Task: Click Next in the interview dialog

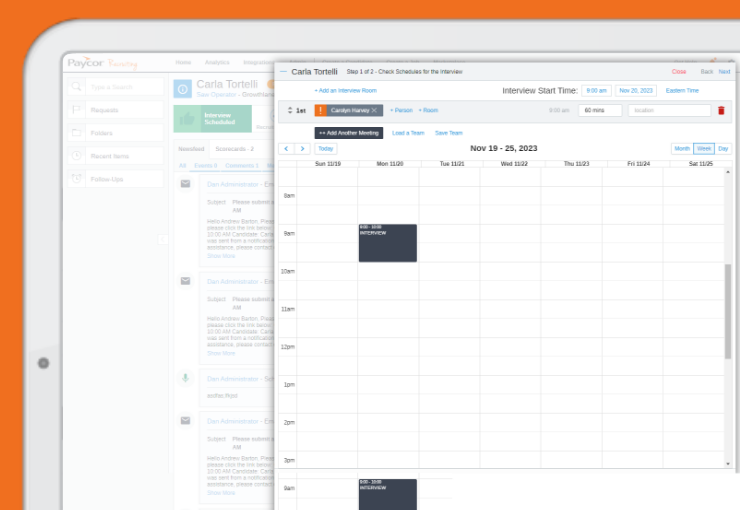Action: [x=724, y=72]
